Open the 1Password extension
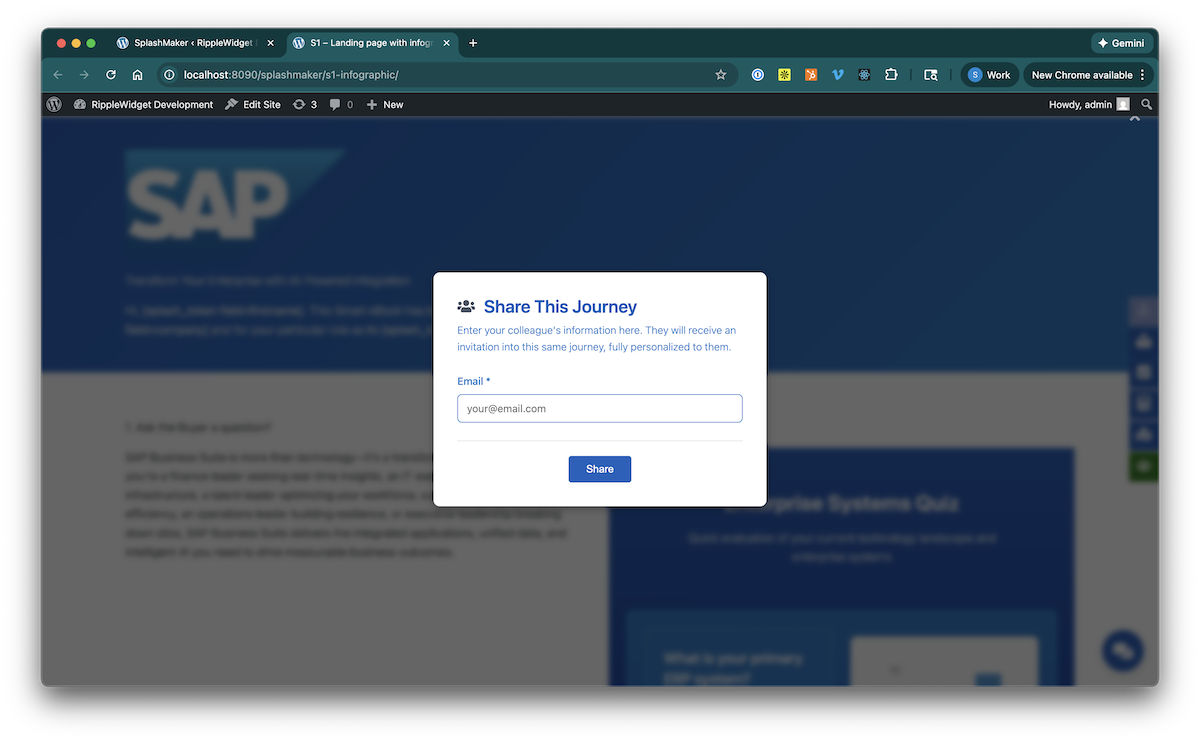 (759, 75)
